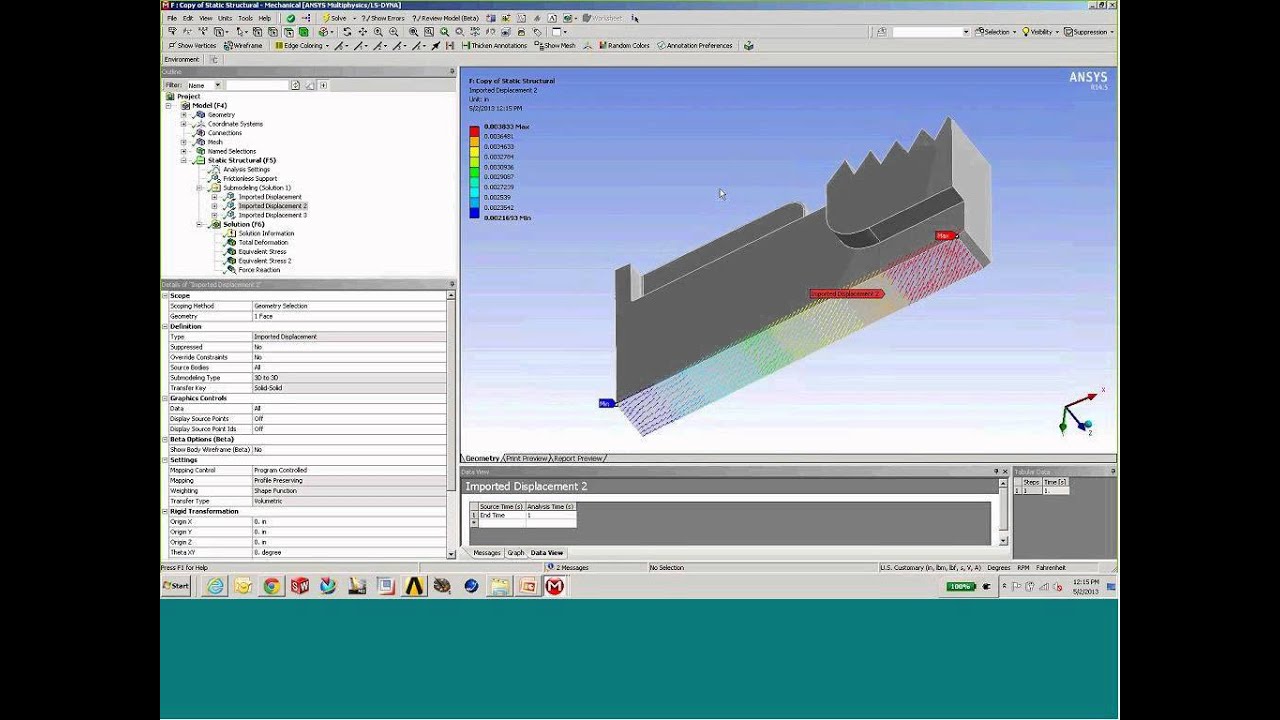The width and height of the screenshot is (1280, 720).
Task: Click the red legend color band
Action: coord(474,131)
